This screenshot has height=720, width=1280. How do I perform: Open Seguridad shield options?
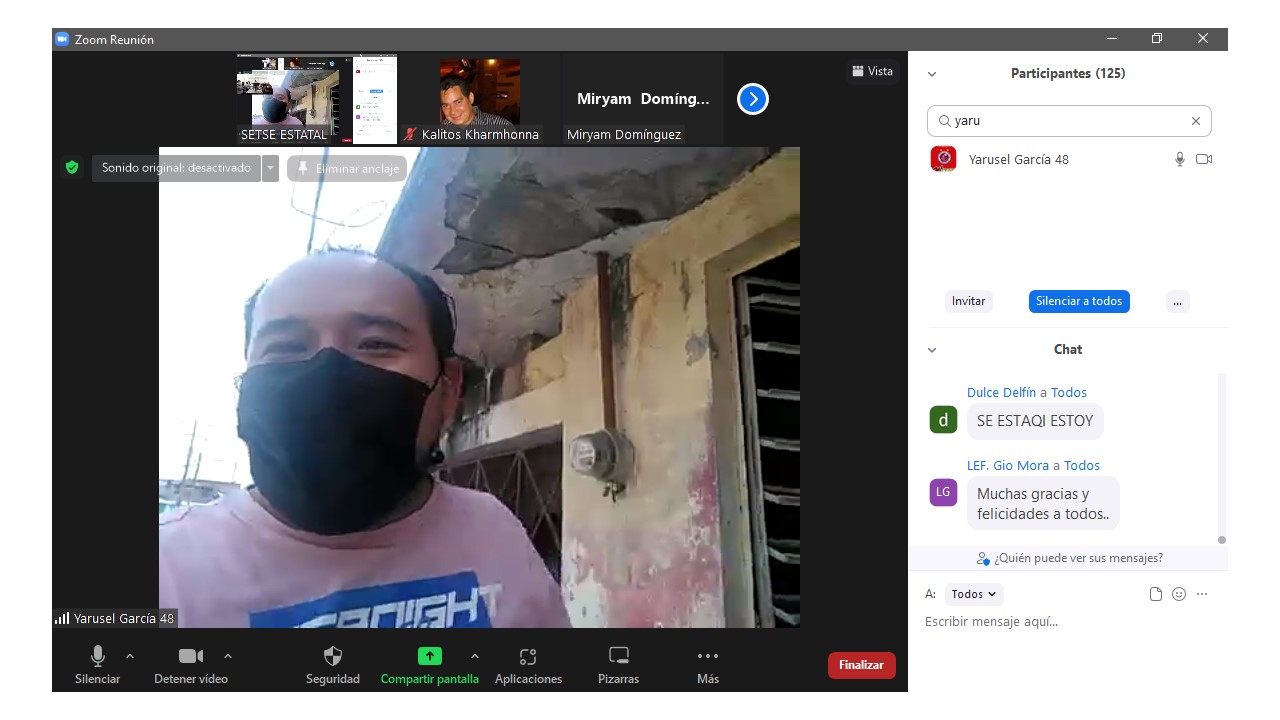tap(333, 656)
